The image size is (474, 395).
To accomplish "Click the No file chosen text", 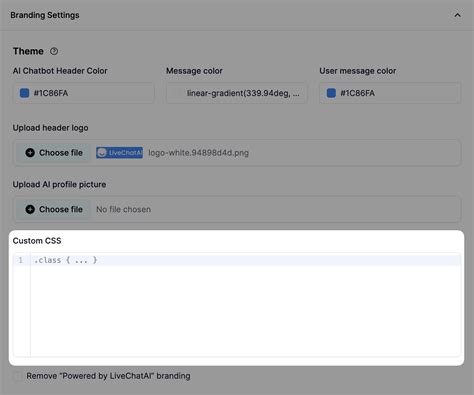I will click(x=123, y=209).
